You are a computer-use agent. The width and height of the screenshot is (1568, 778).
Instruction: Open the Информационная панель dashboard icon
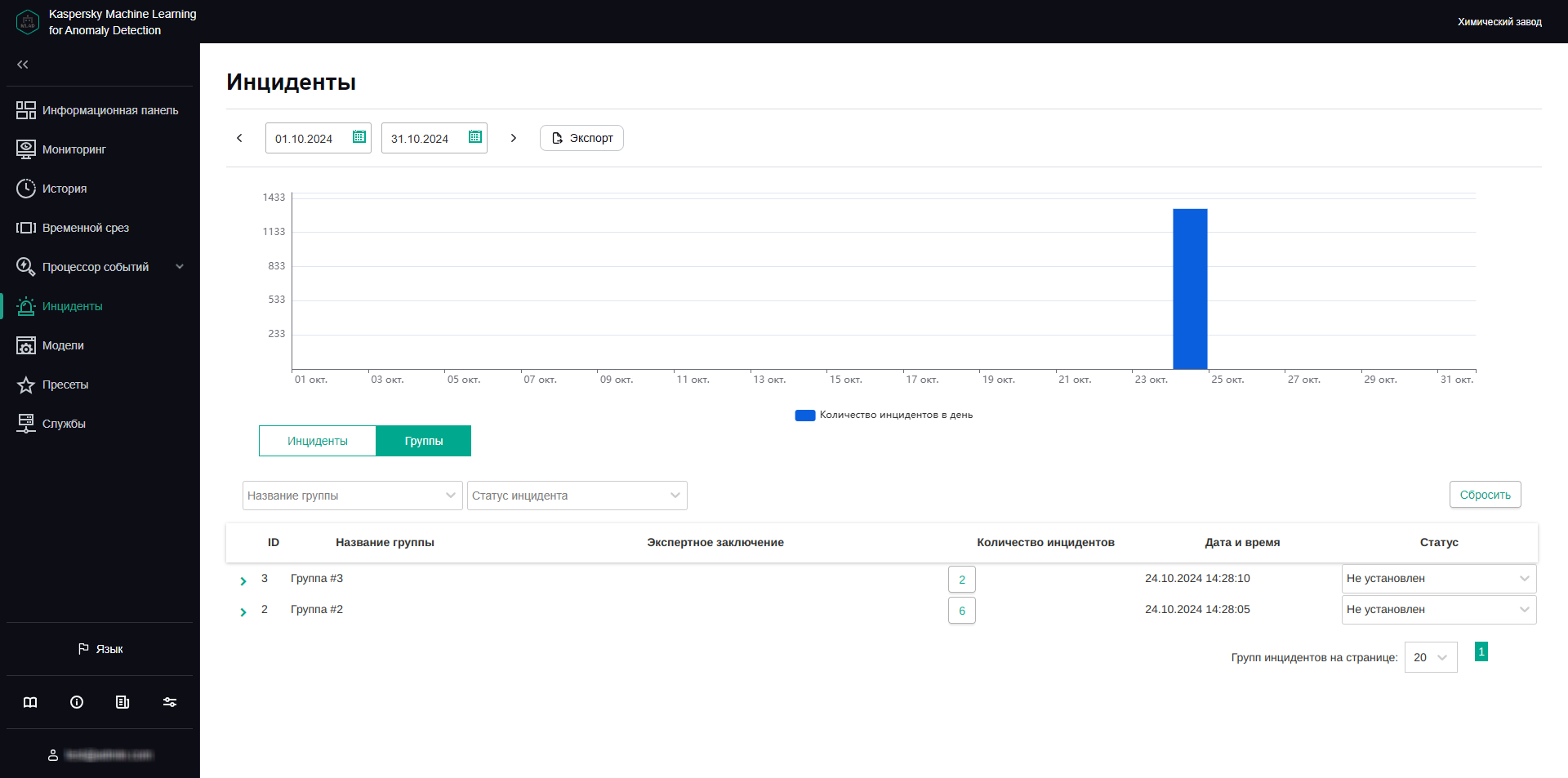tap(26, 109)
